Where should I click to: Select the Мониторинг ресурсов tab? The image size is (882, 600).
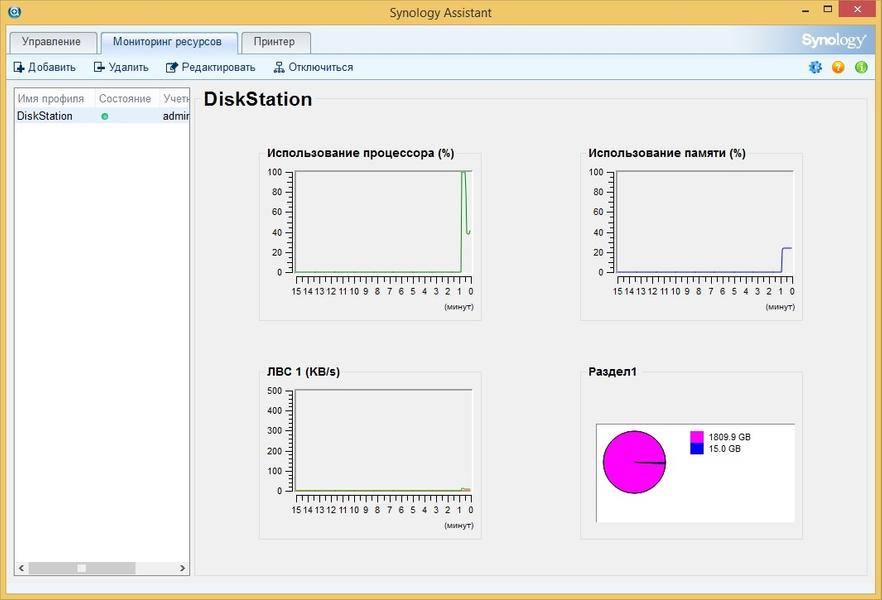click(x=167, y=42)
